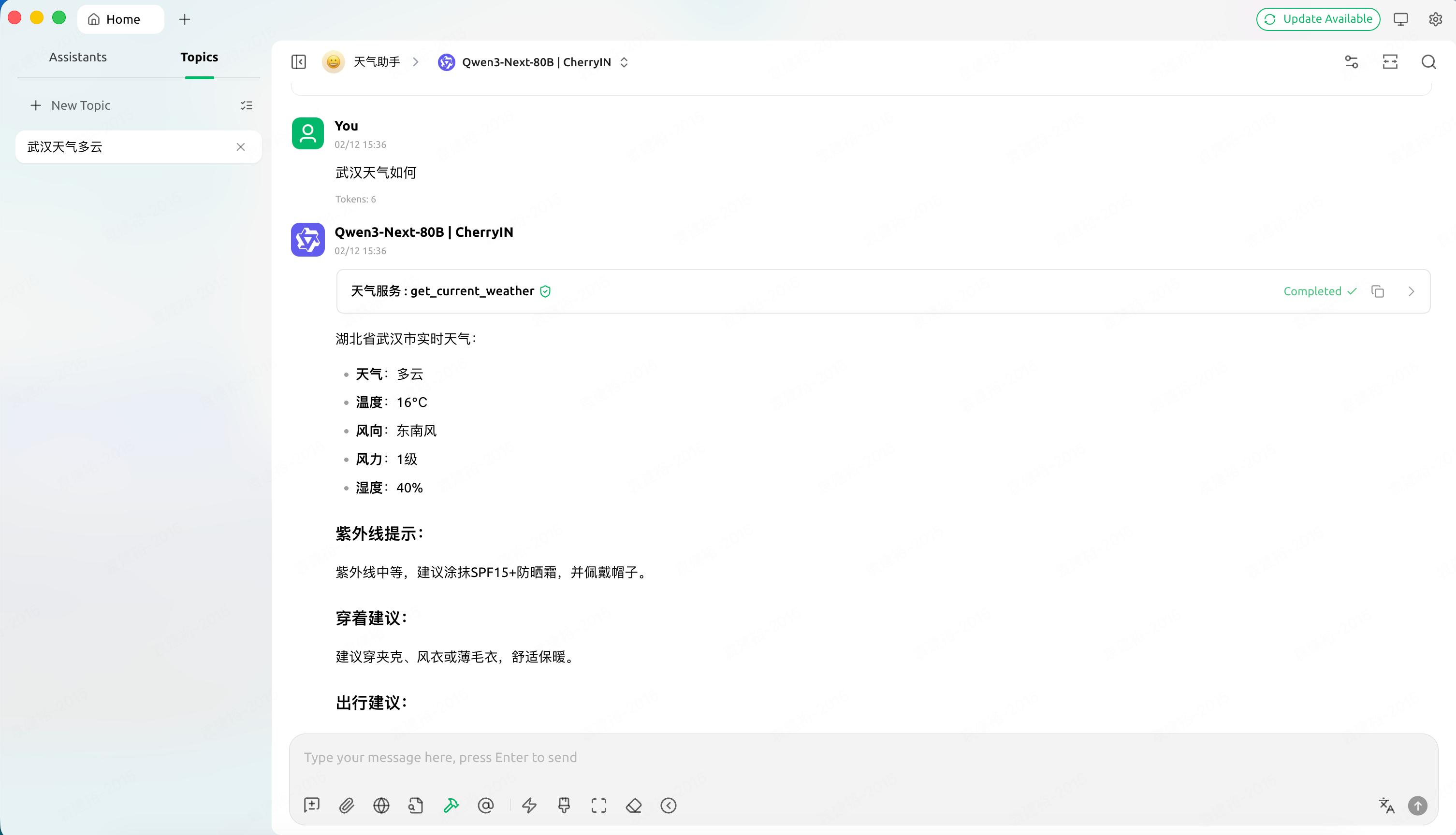Select the Topics tab

[x=199, y=57]
